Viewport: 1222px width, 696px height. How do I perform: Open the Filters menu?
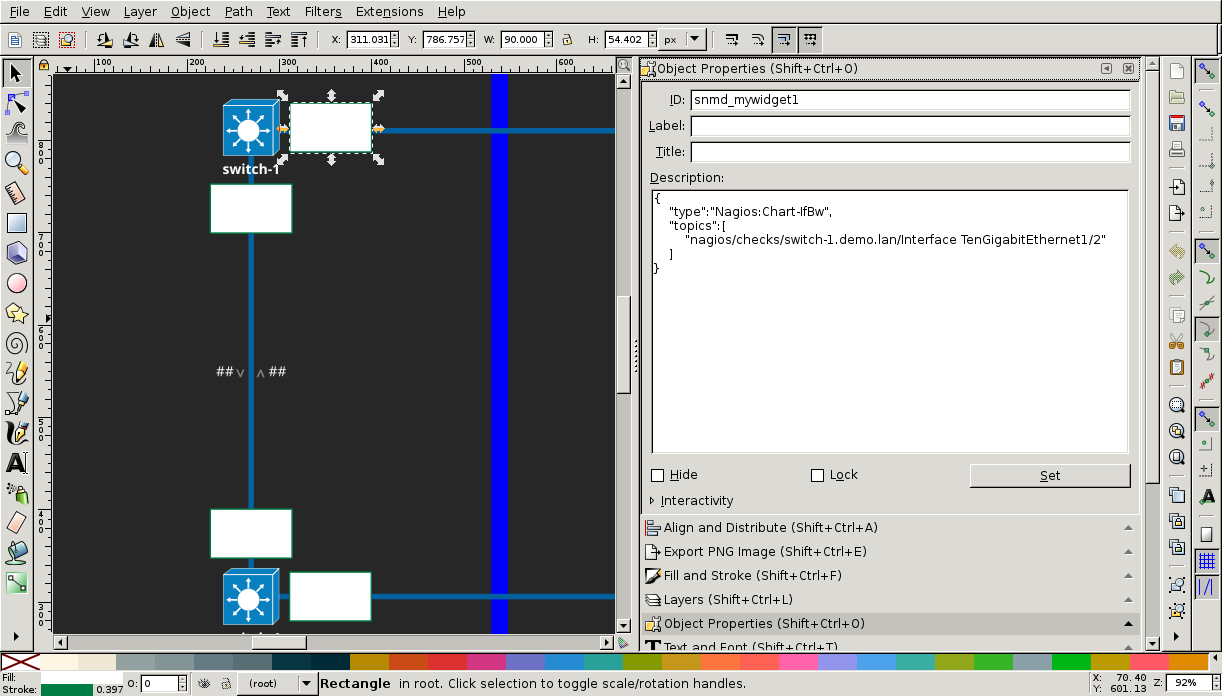pyautogui.click(x=323, y=11)
